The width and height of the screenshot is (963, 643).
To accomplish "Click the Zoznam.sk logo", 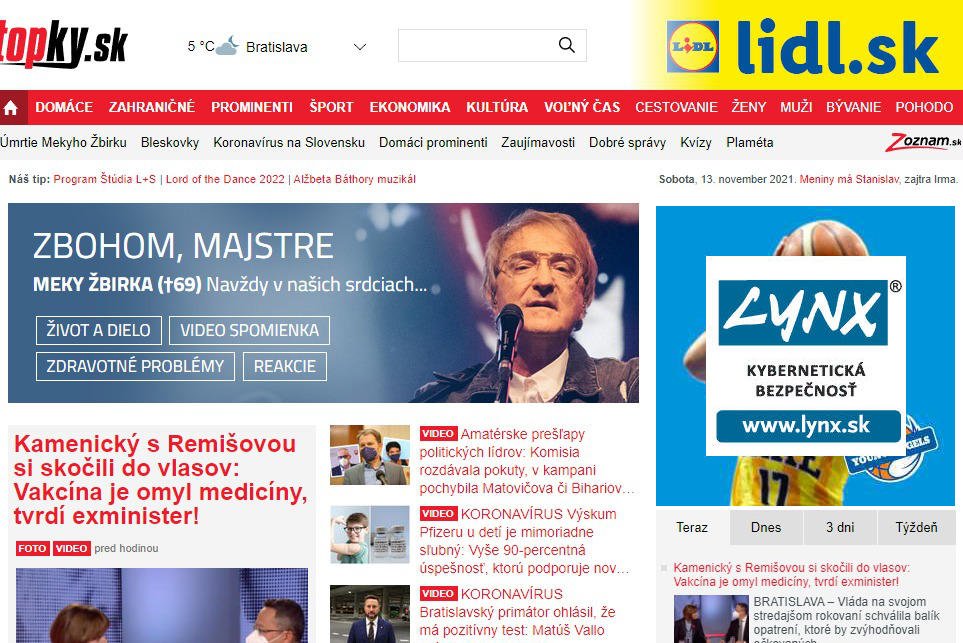I will tap(922, 142).
